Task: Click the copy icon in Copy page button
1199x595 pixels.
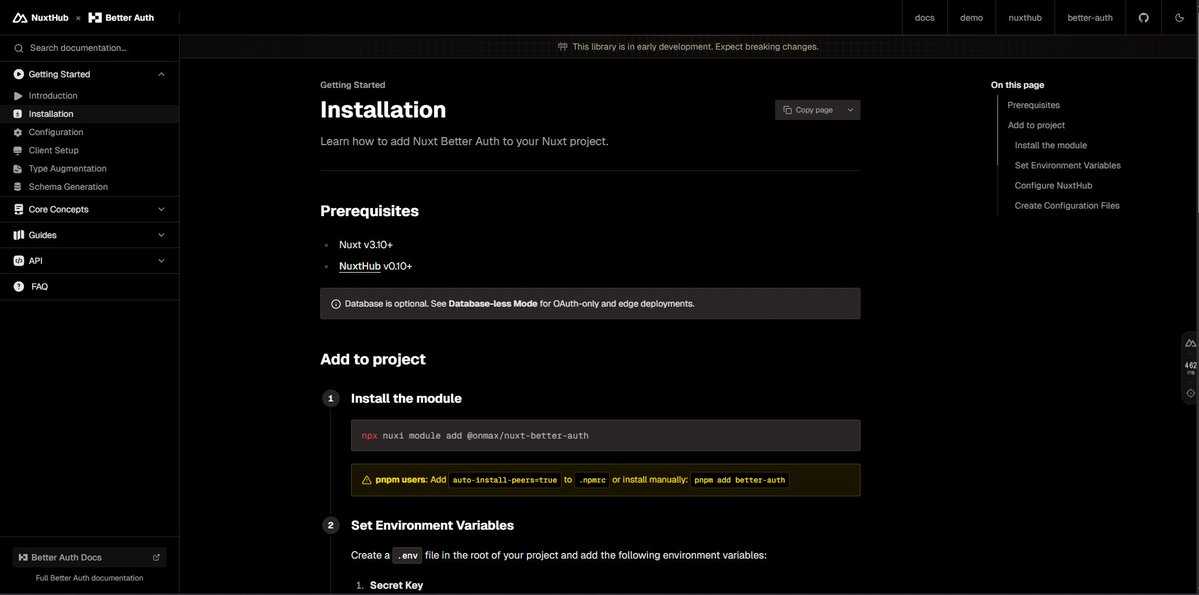Action: click(788, 110)
